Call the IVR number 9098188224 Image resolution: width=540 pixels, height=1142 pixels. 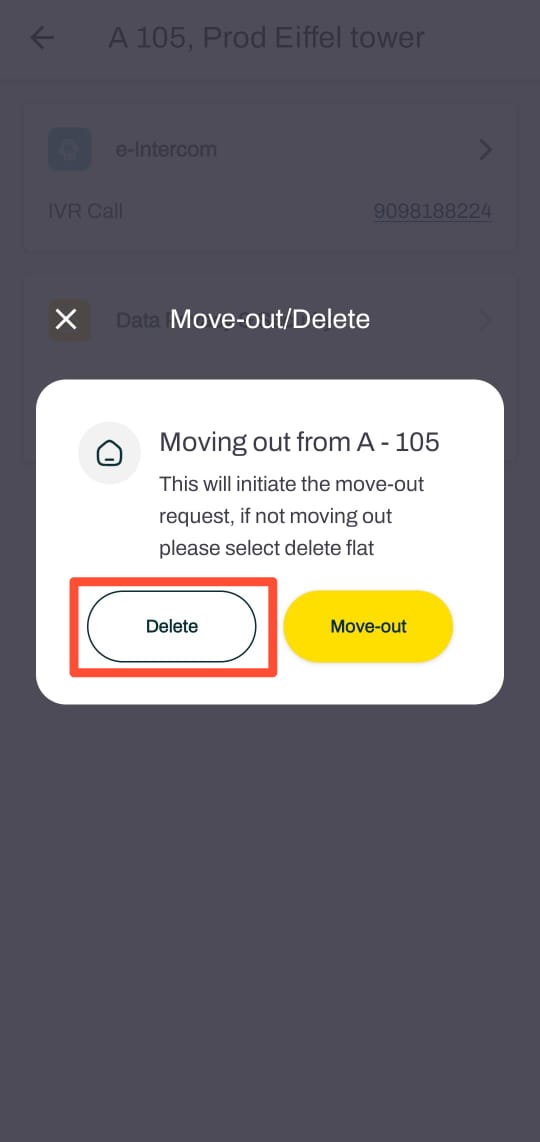(433, 211)
